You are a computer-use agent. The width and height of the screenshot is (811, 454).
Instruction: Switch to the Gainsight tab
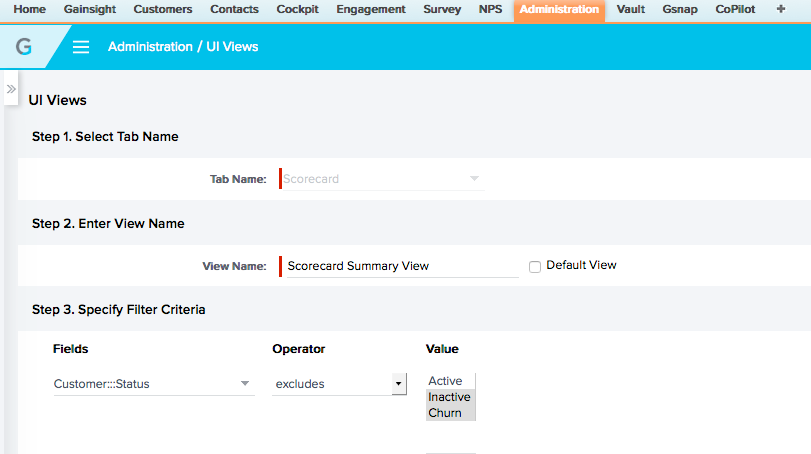click(90, 9)
